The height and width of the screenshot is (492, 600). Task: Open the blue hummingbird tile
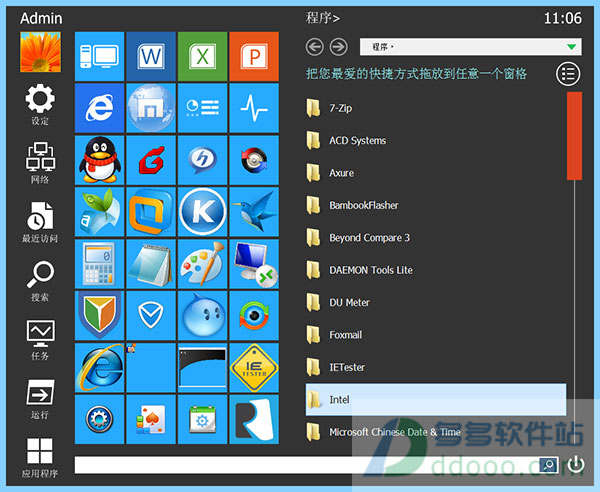pos(254,212)
